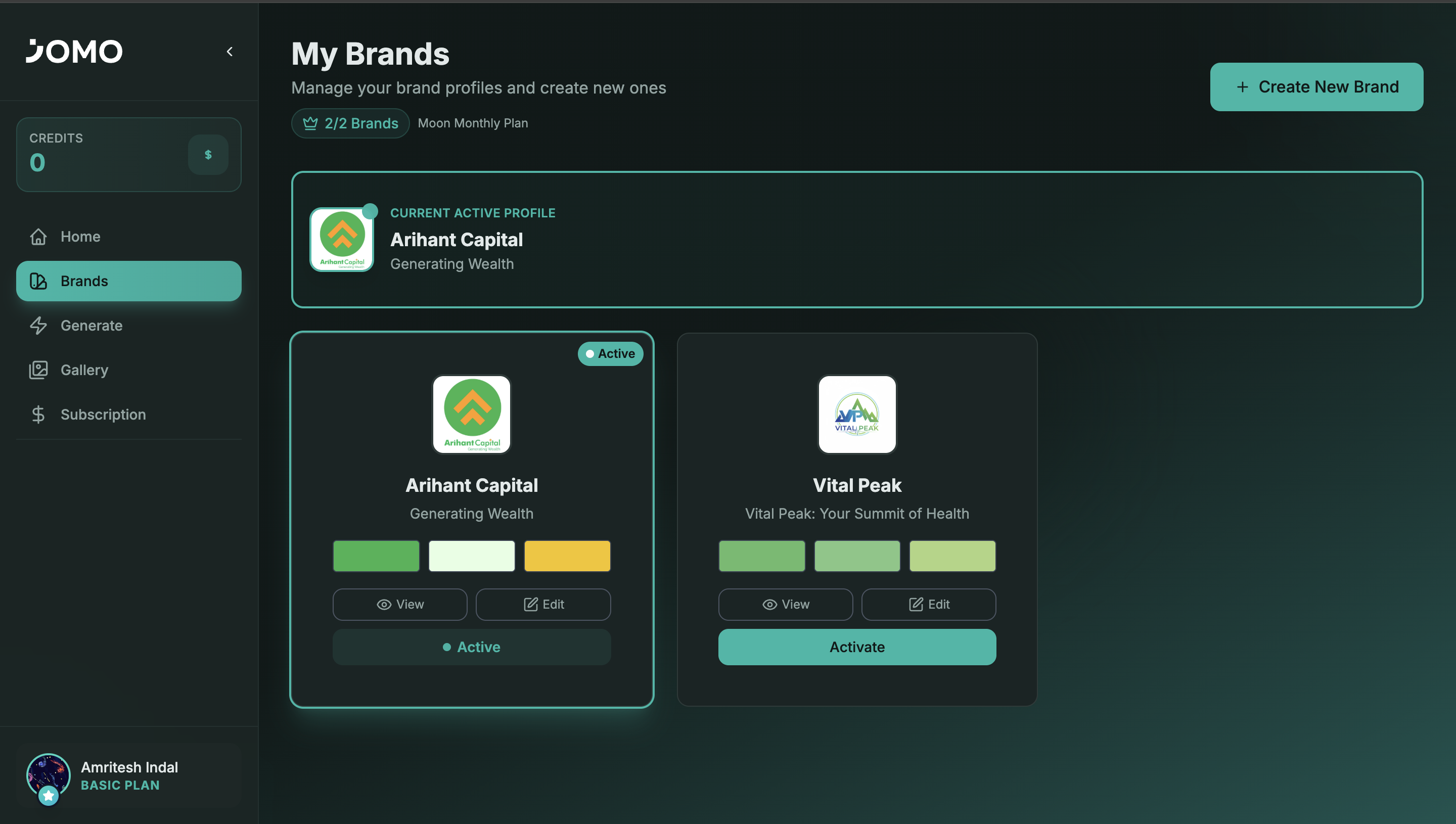
Task: Toggle the Active status on Arihant Capital
Action: (x=471, y=647)
